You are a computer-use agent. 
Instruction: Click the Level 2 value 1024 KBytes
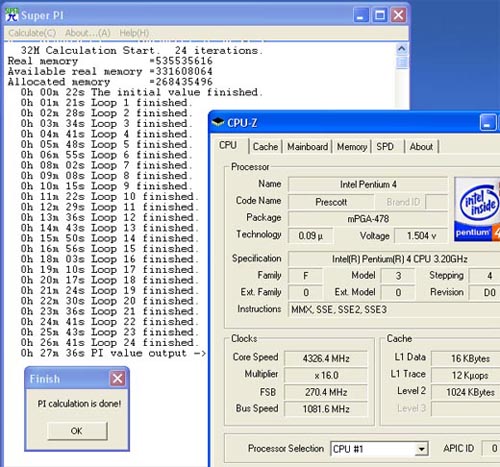[x=466, y=392]
